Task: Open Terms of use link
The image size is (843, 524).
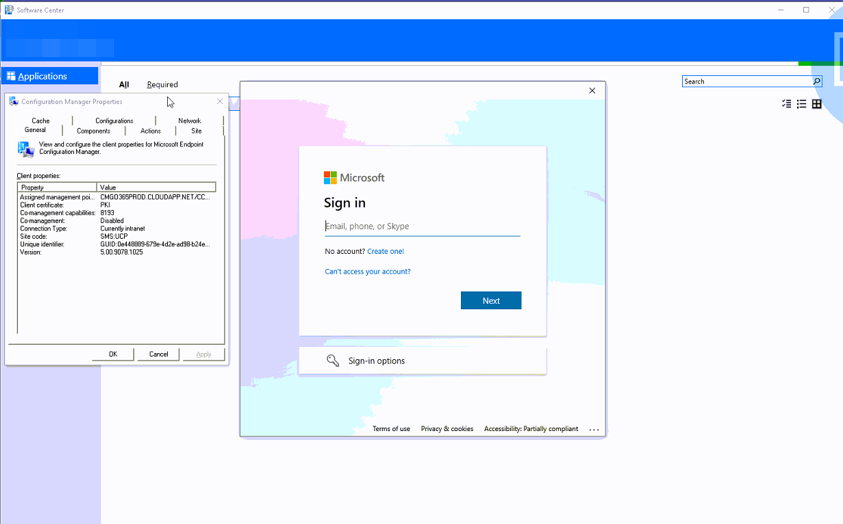Action: (x=391, y=428)
